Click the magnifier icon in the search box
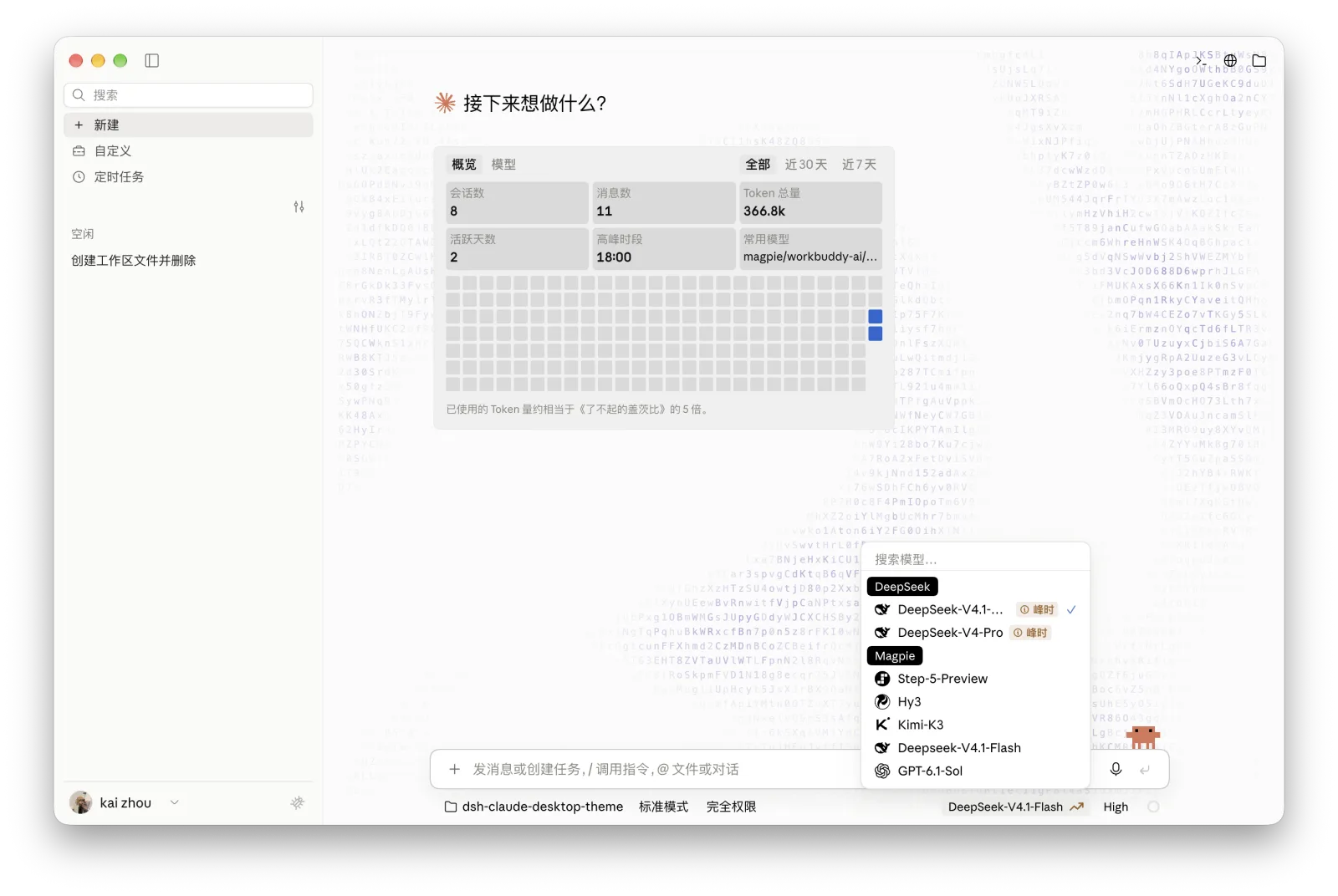Viewport: 1338px width, 896px height. tap(79, 94)
